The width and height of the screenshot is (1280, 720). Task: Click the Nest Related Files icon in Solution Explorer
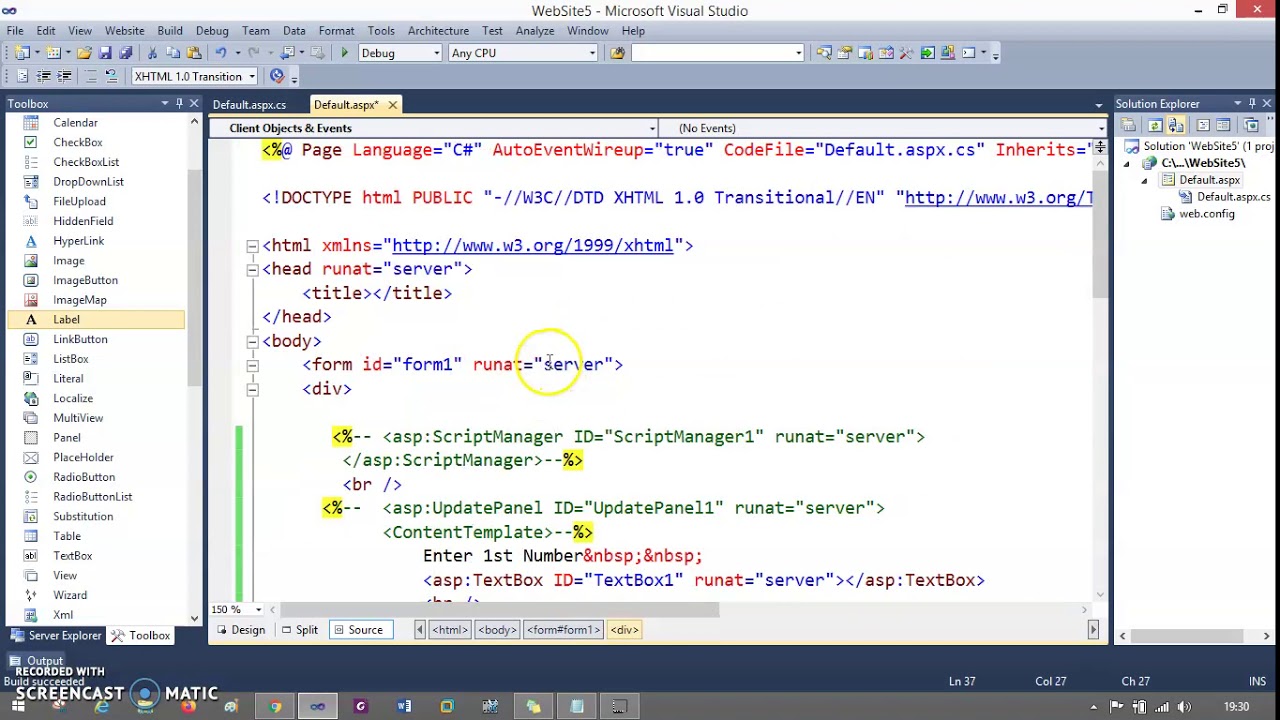point(1176,125)
